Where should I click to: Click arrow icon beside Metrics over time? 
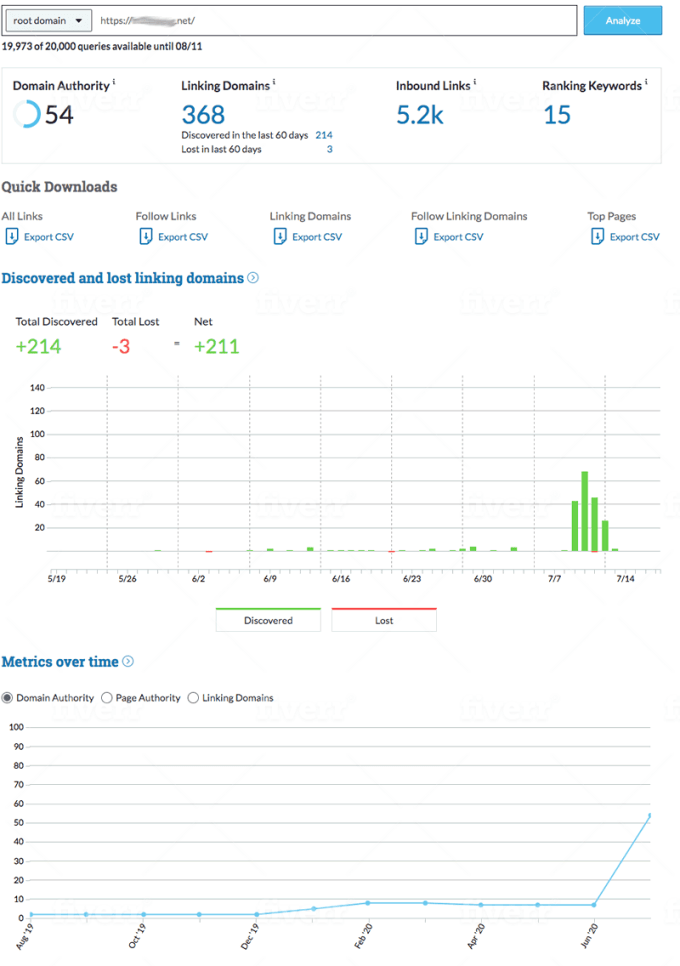tap(128, 661)
